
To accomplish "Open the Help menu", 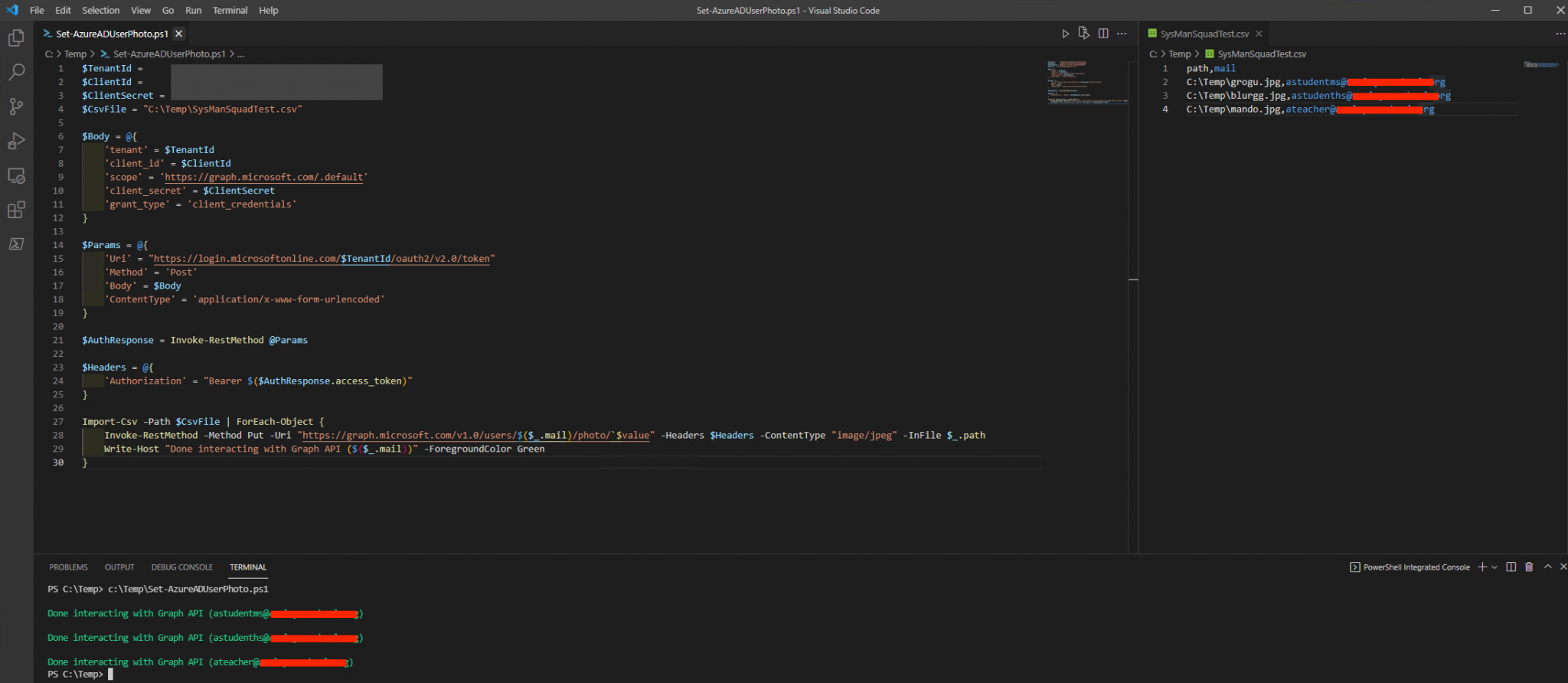I will click(269, 10).
